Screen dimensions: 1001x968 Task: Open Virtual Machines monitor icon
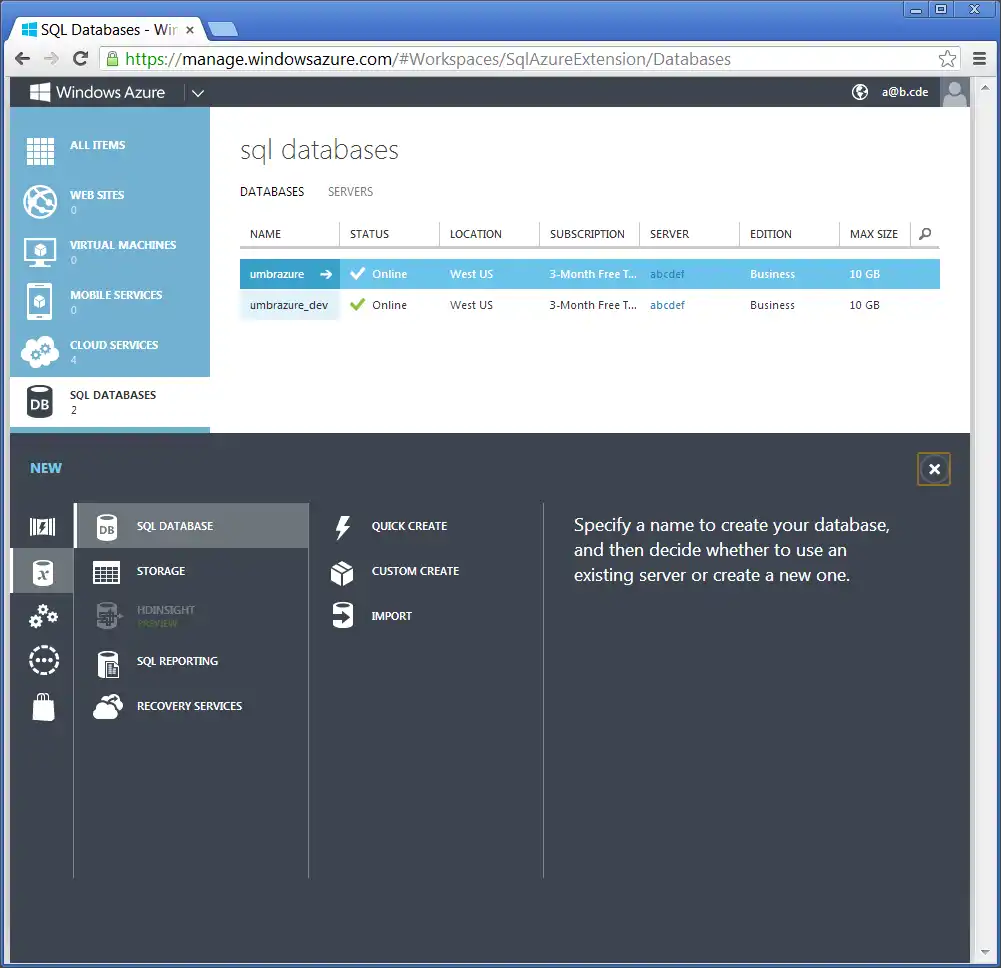tap(40, 252)
